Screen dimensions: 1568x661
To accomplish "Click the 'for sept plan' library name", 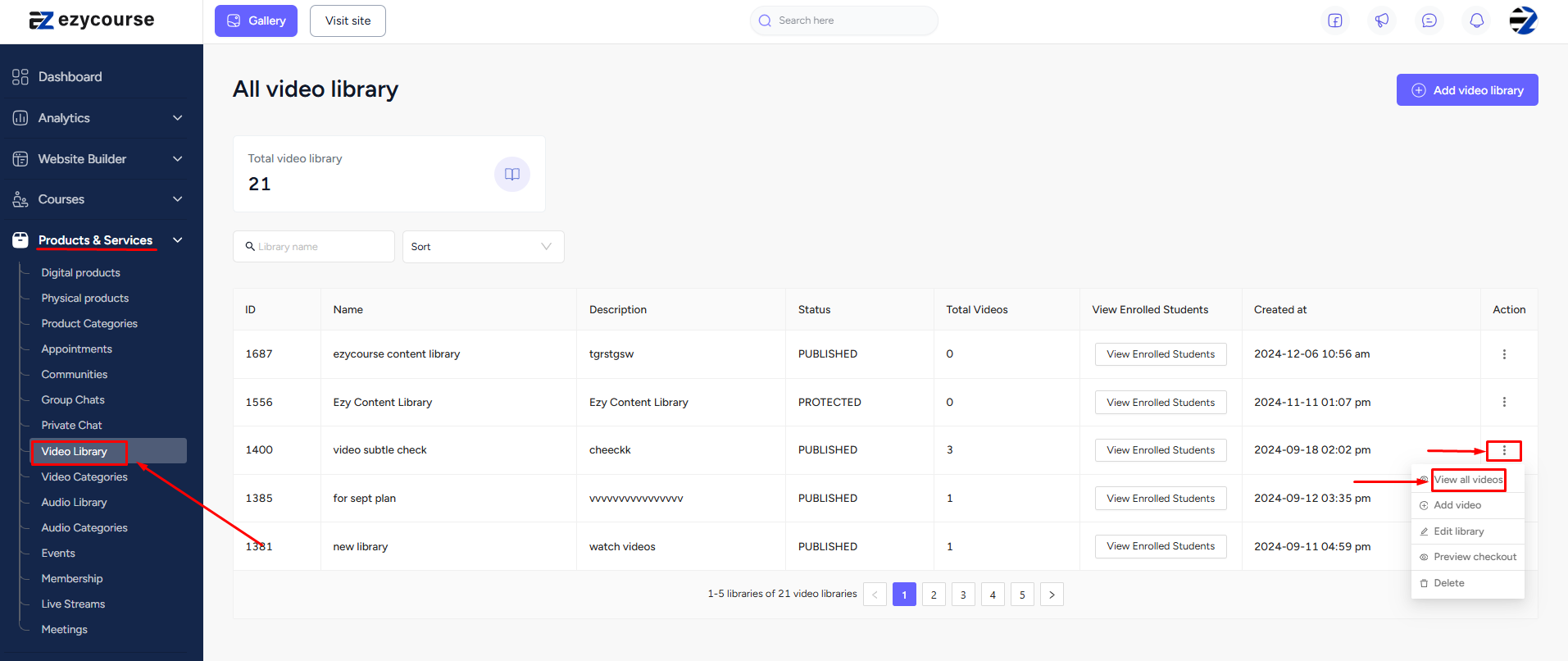I will point(364,499).
